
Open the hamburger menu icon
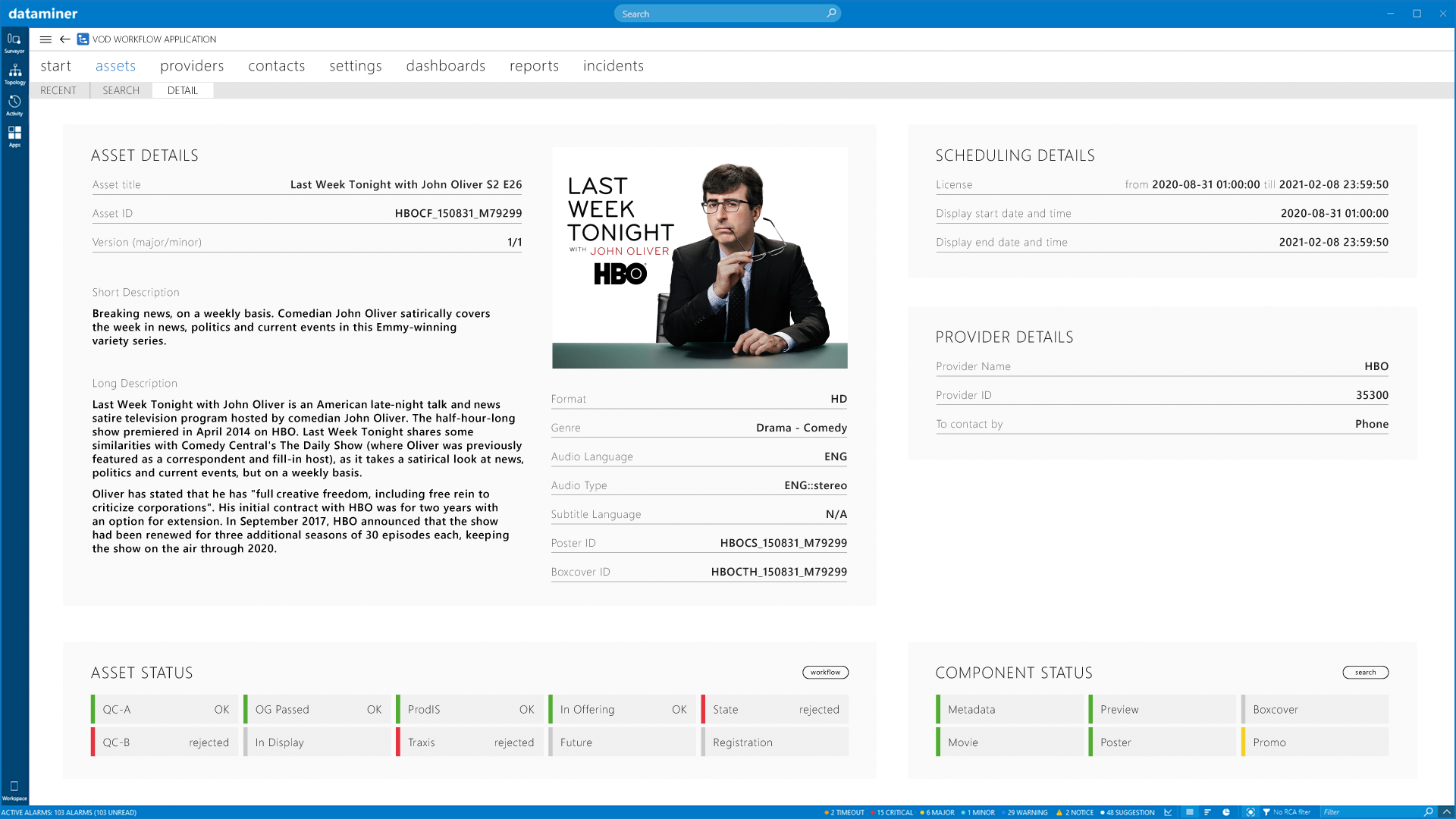(45, 39)
